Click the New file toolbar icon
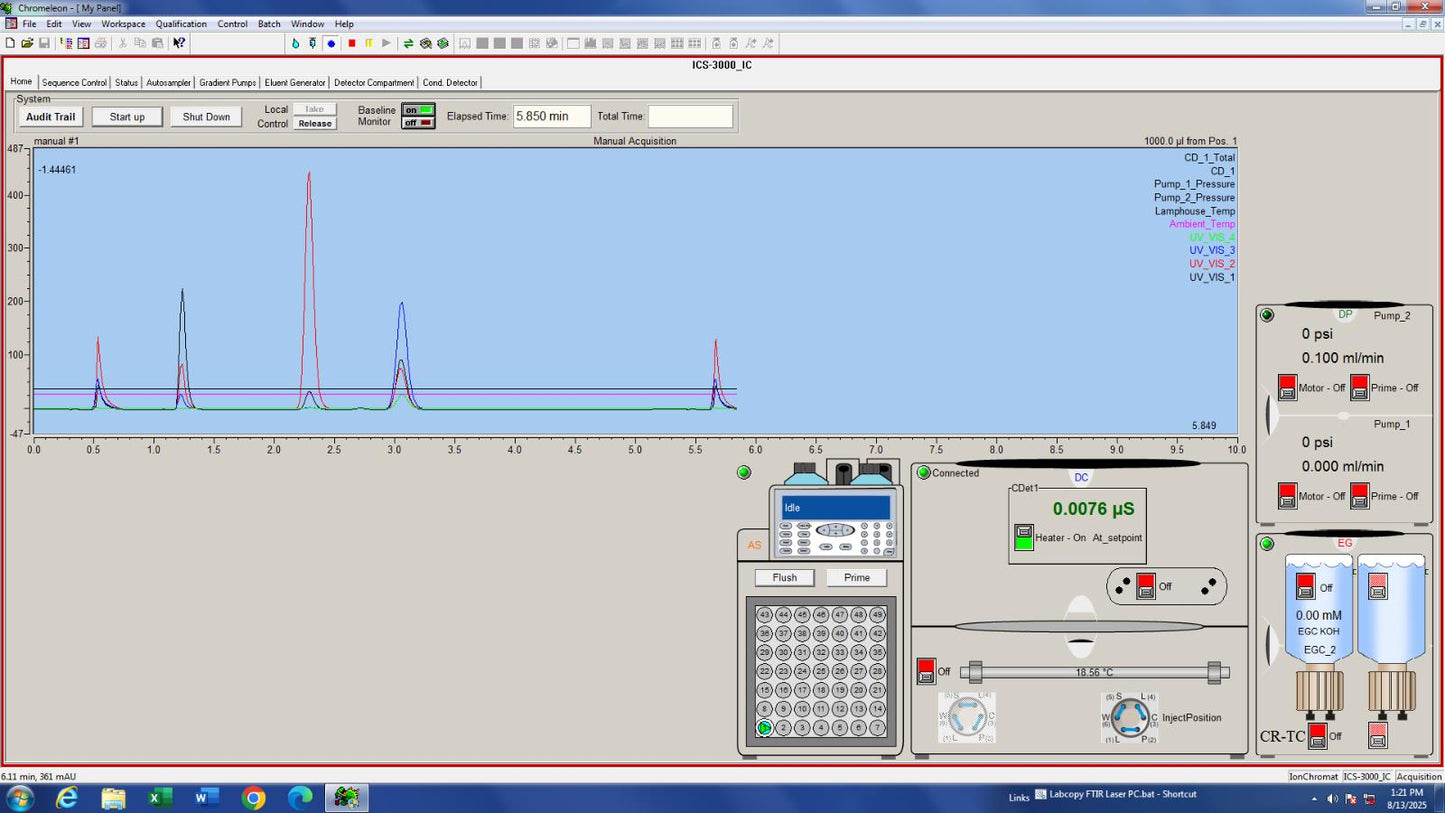 (x=10, y=43)
